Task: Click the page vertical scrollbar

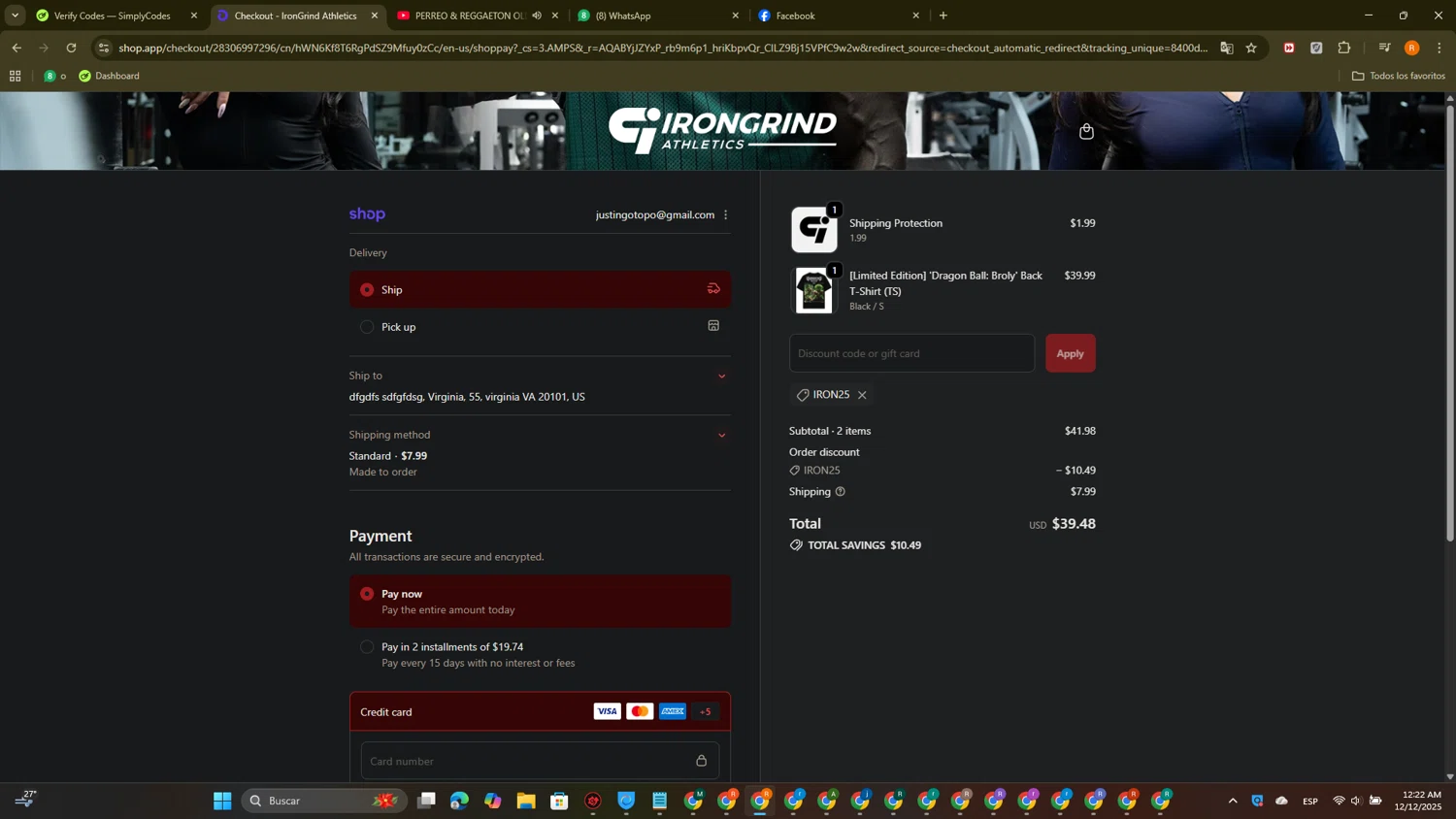Action: coord(1450,322)
